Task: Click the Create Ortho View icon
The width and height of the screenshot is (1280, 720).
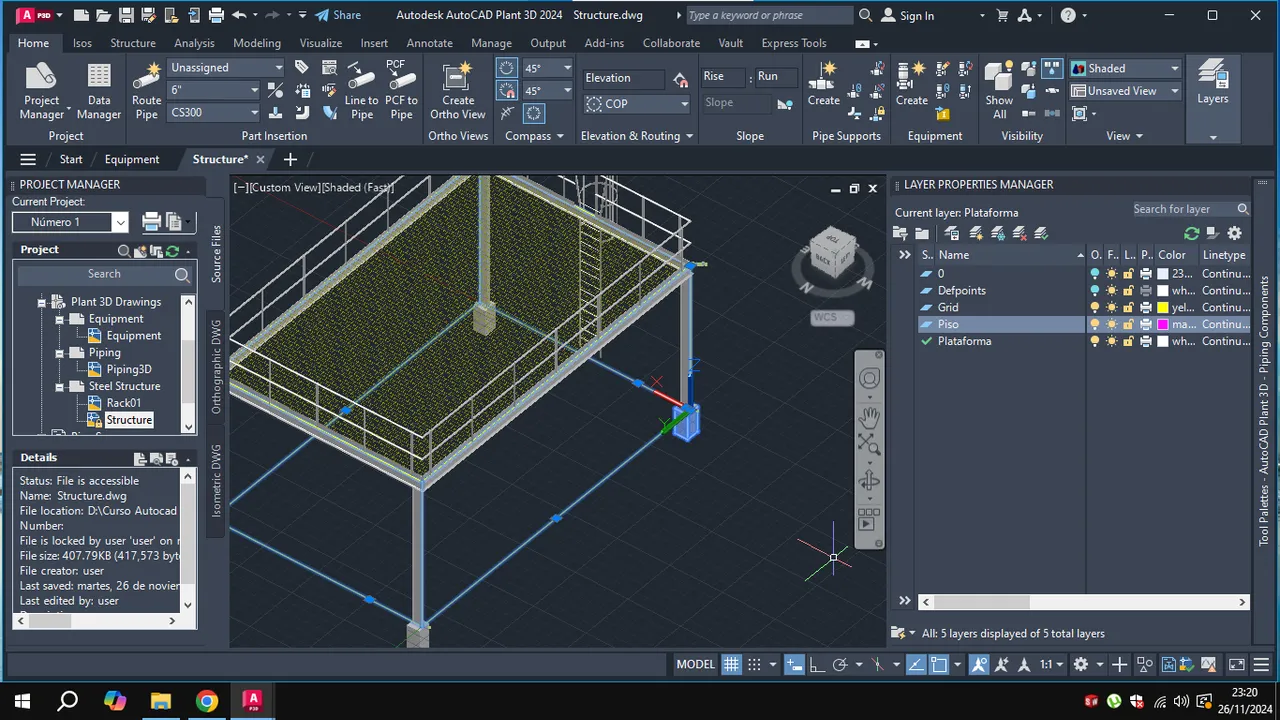Action: [458, 91]
